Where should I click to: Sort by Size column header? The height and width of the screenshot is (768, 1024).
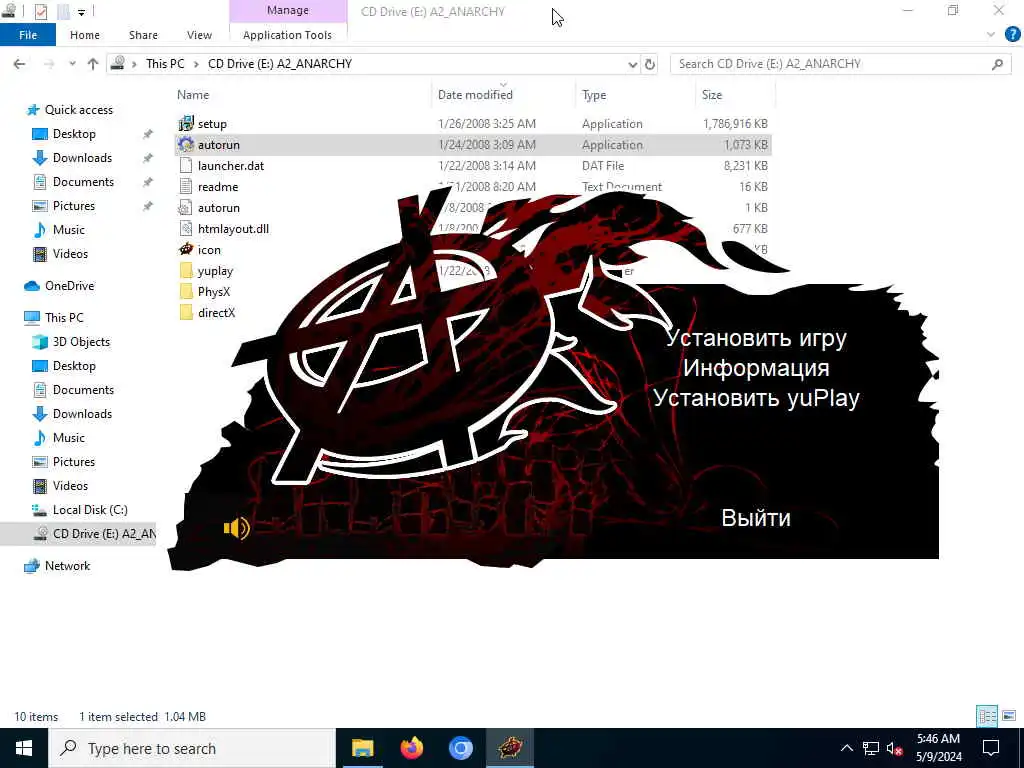[x=712, y=95]
